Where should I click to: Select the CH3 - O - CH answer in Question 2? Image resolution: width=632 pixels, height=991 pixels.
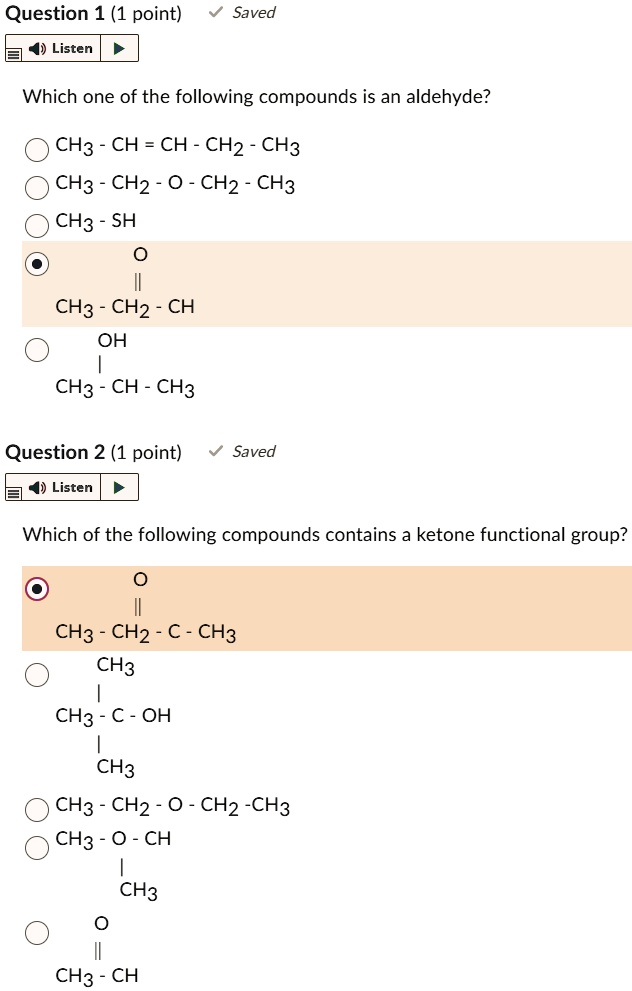click(37, 846)
